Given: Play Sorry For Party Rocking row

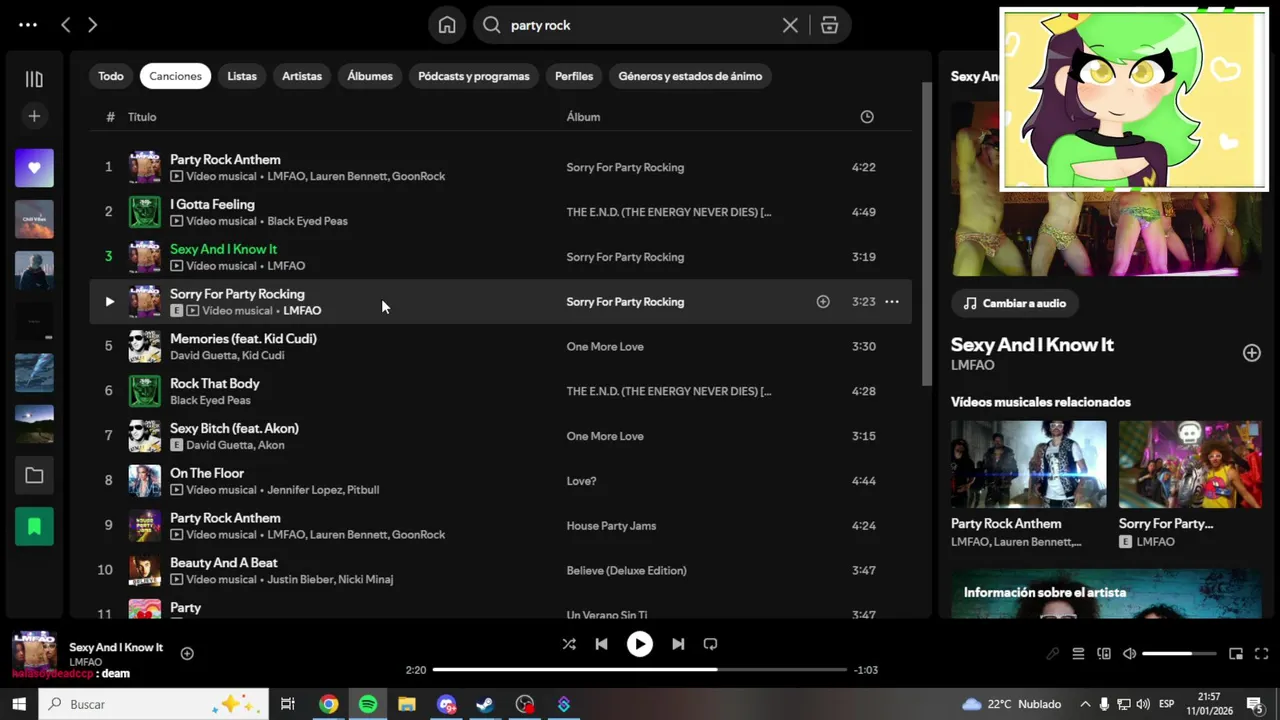Looking at the screenshot, I should point(109,302).
